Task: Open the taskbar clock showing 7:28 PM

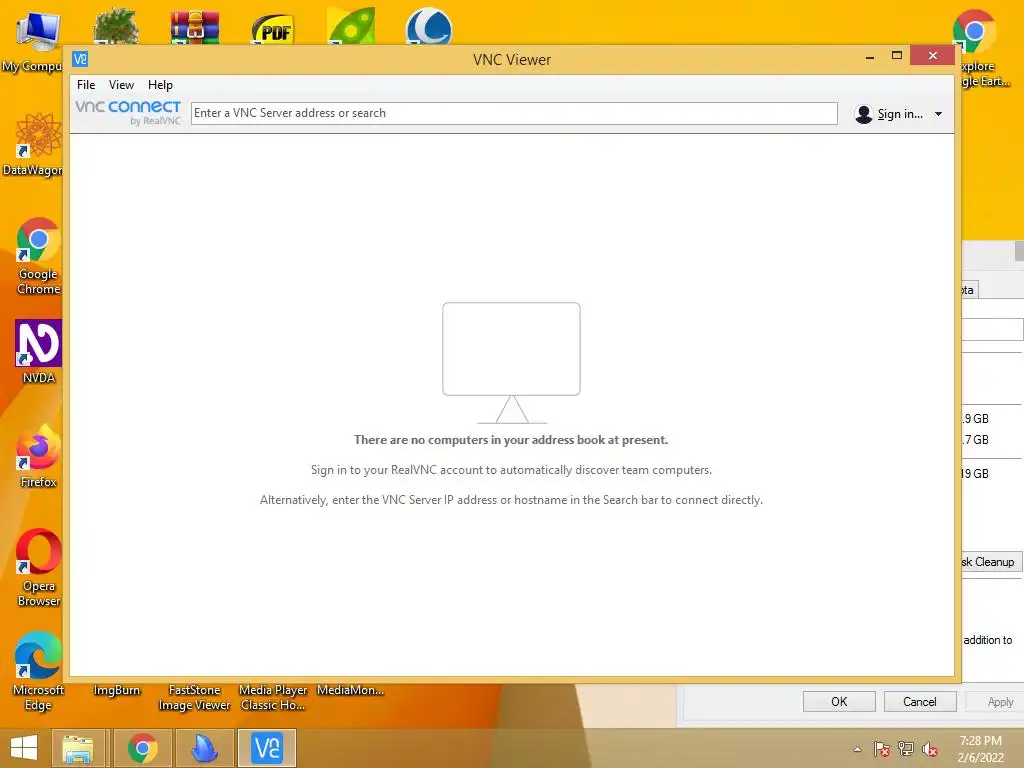Action: [x=980, y=749]
